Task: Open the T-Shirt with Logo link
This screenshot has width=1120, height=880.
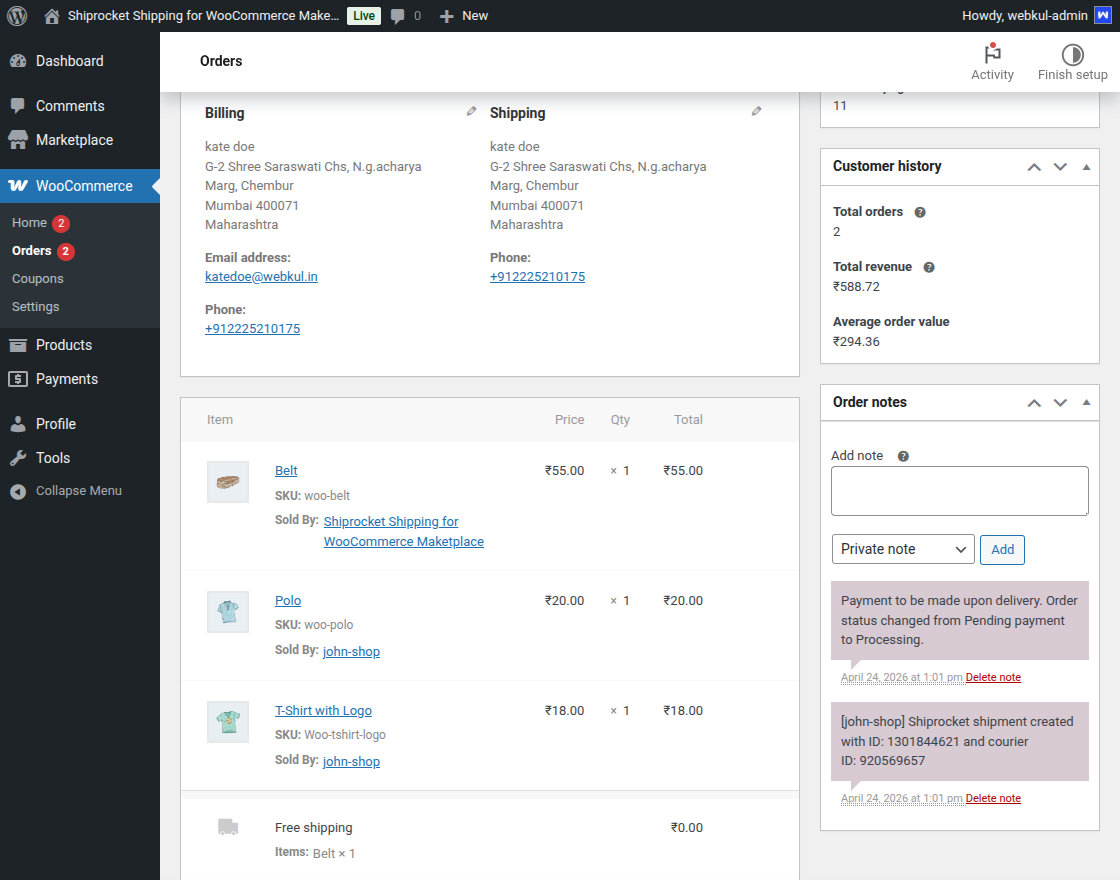Action: tap(323, 711)
